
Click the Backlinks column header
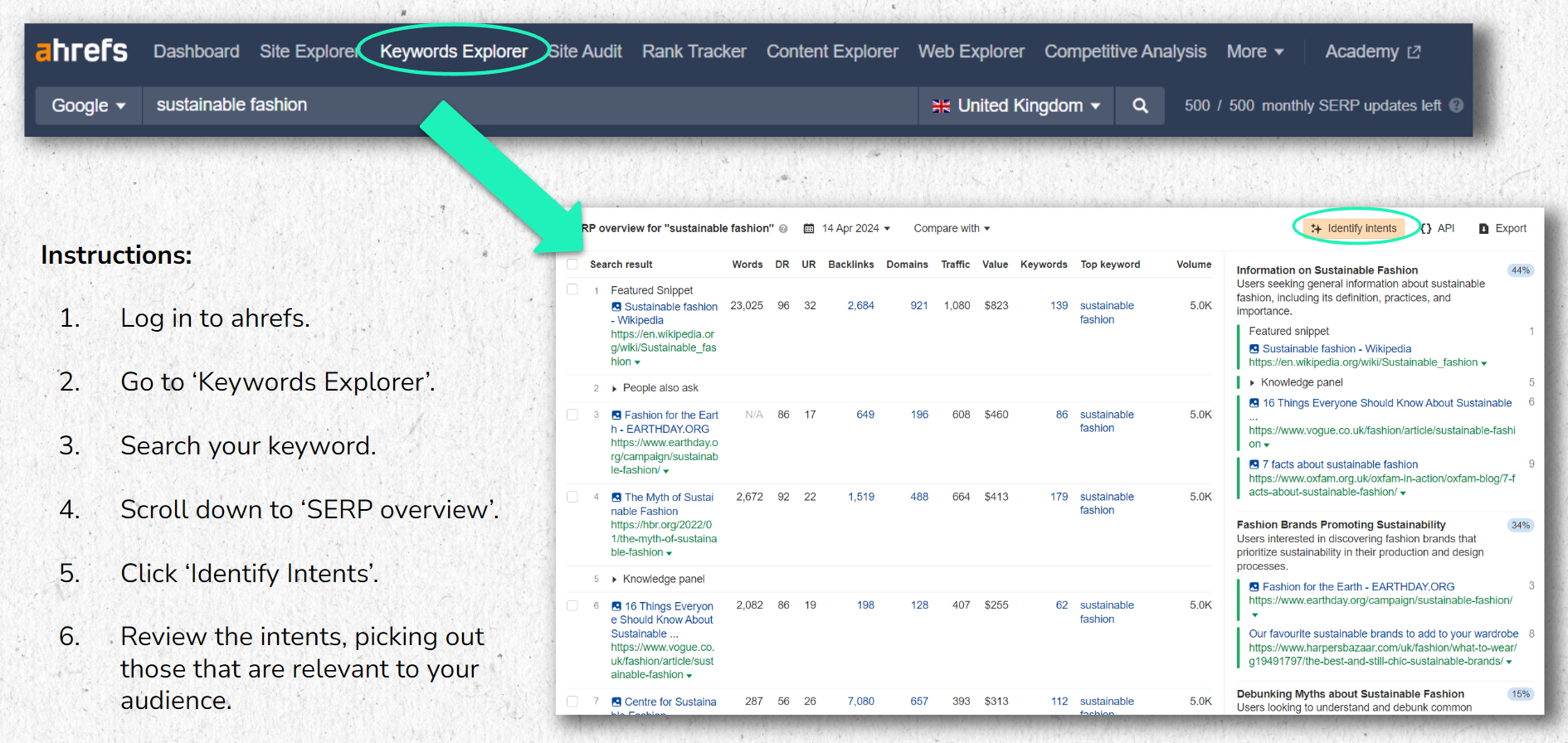850,265
